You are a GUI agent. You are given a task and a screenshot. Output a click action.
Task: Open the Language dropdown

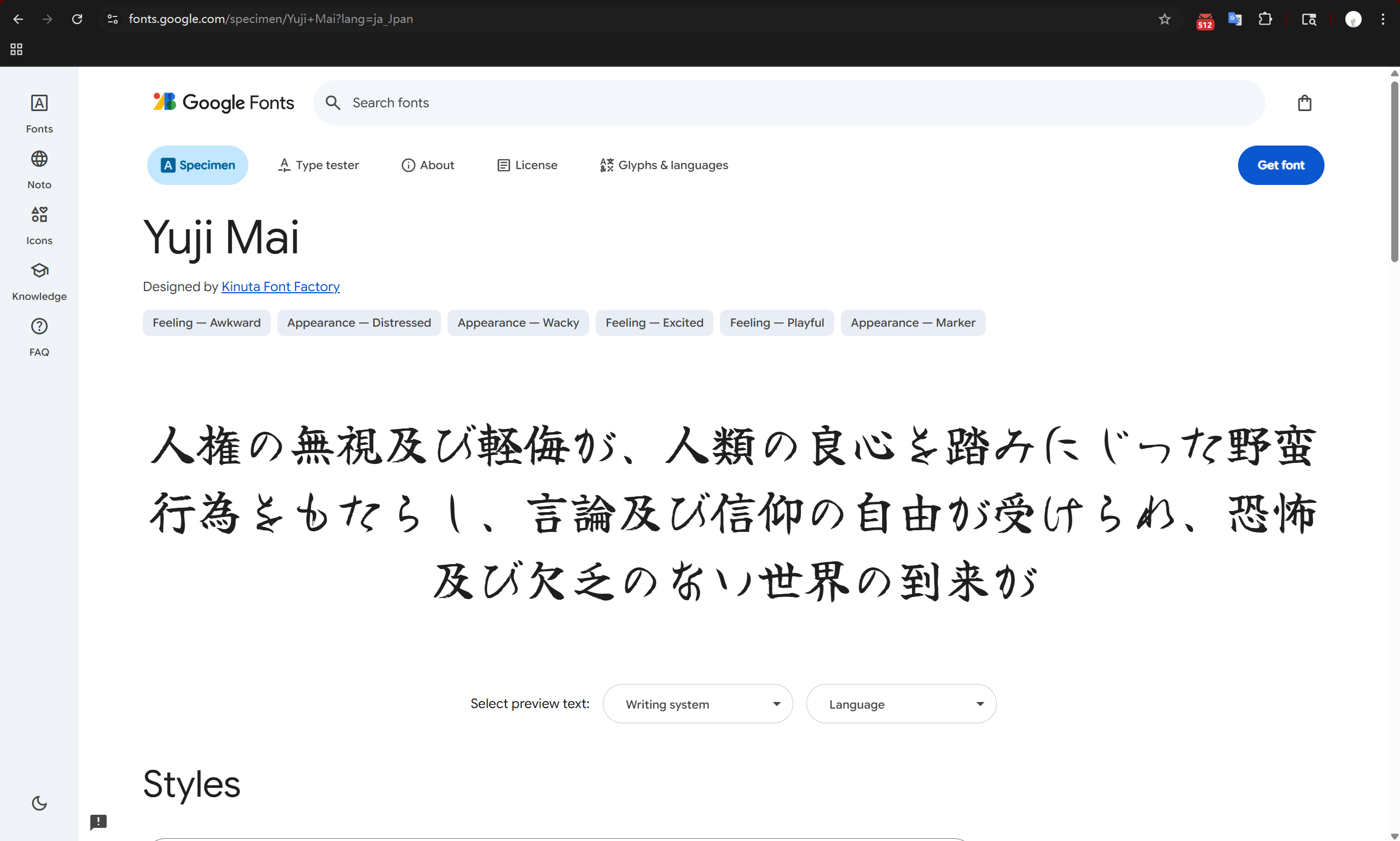pyautogui.click(x=901, y=703)
